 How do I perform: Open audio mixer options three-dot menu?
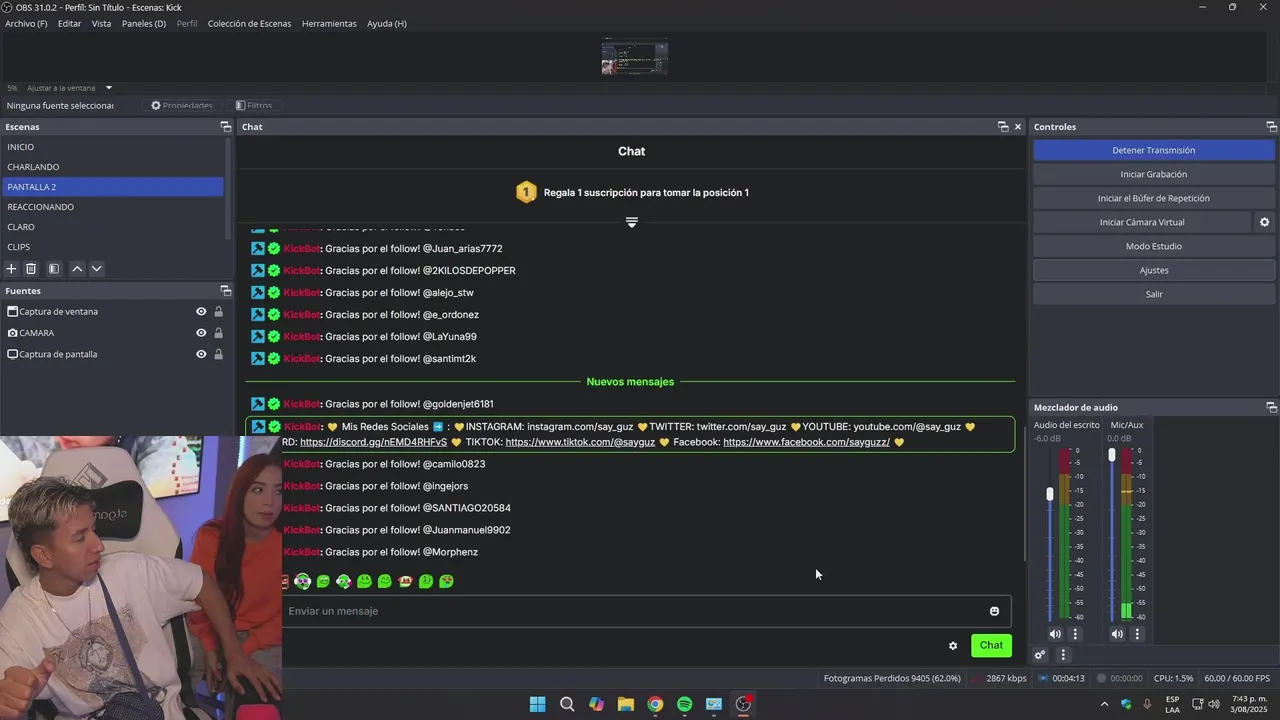point(1063,655)
